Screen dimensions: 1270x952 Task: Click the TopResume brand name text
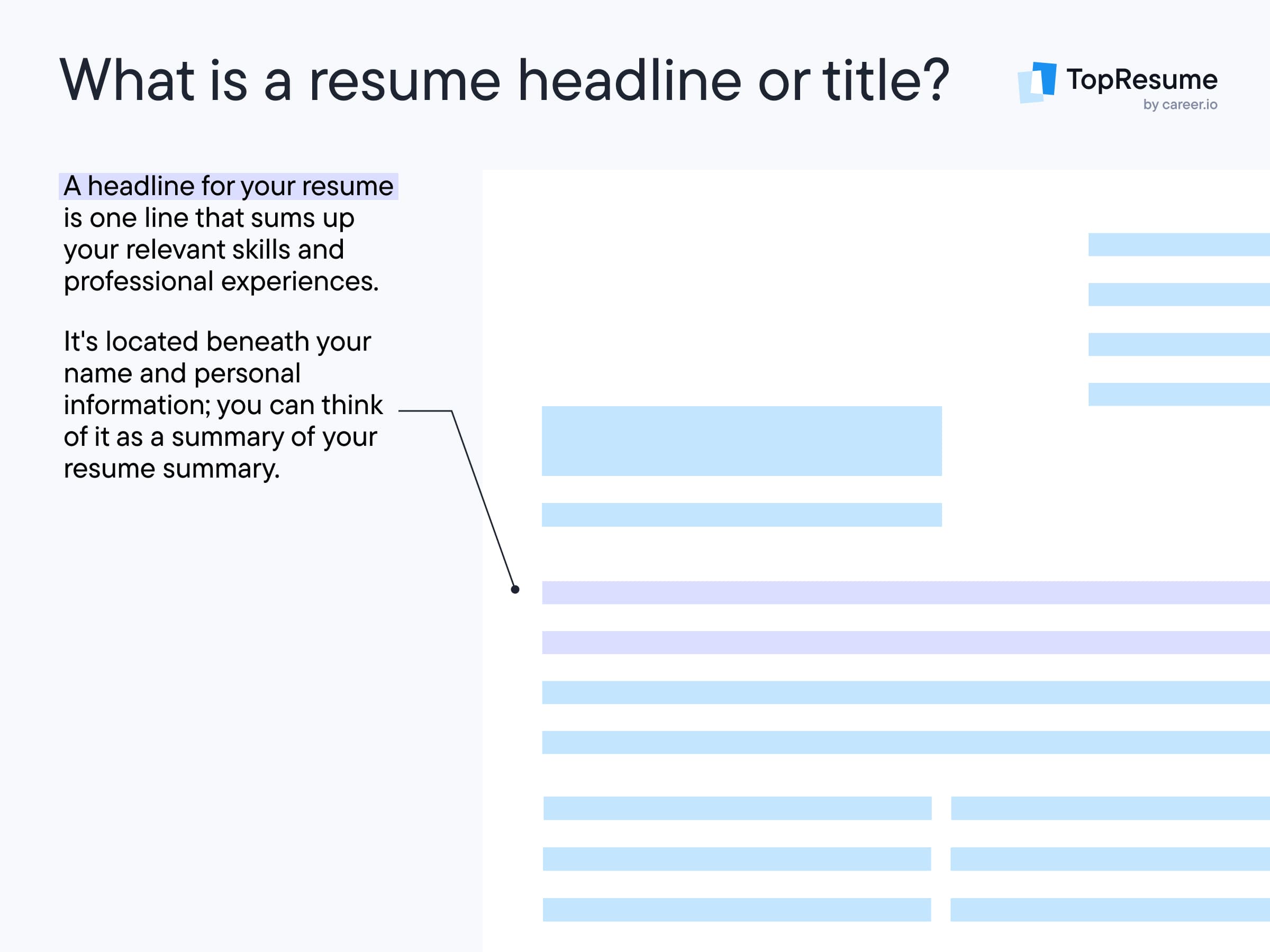click(x=1141, y=79)
